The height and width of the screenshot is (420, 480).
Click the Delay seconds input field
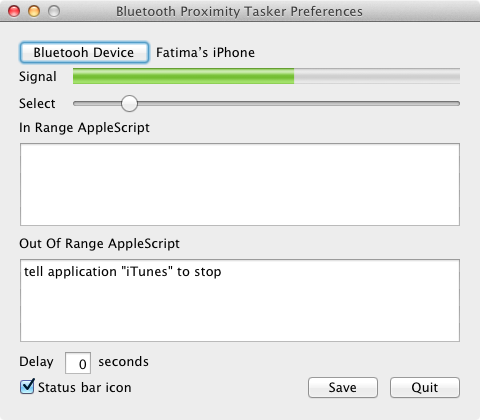point(78,363)
